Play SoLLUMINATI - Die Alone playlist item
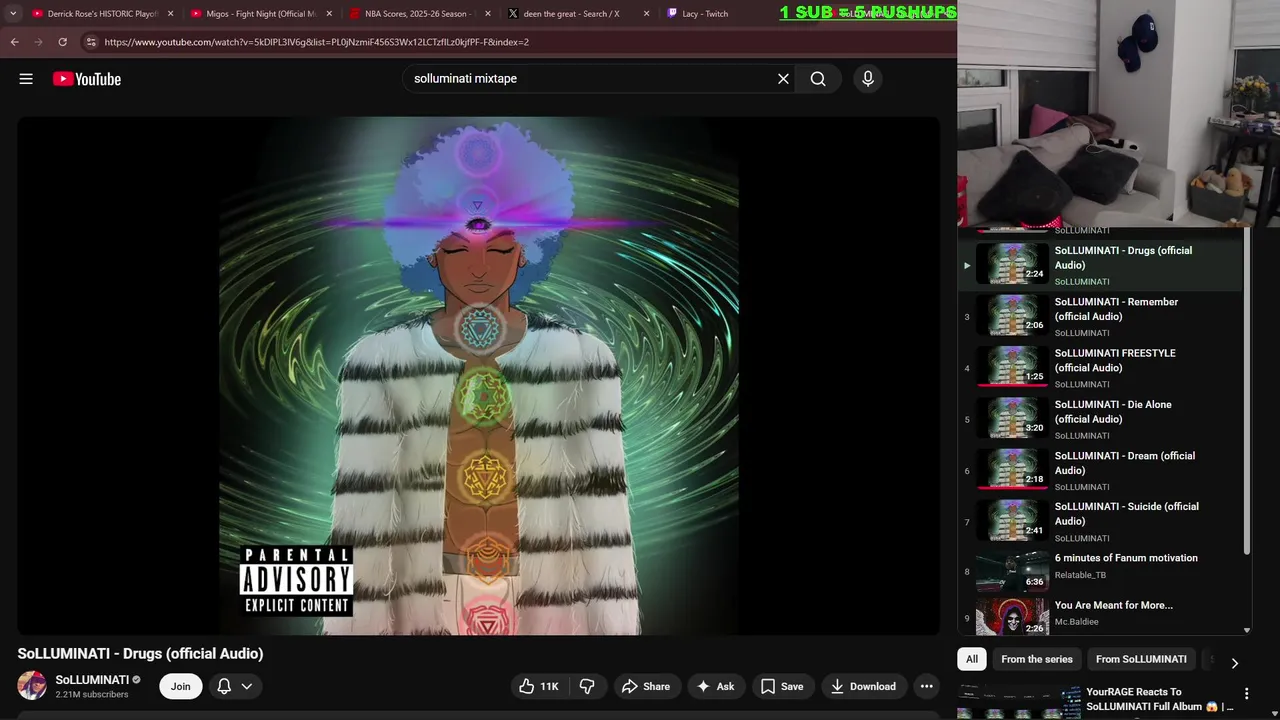Image resolution: width=1280 pixels, height=720 pixels. click(x=1099, y=419)
